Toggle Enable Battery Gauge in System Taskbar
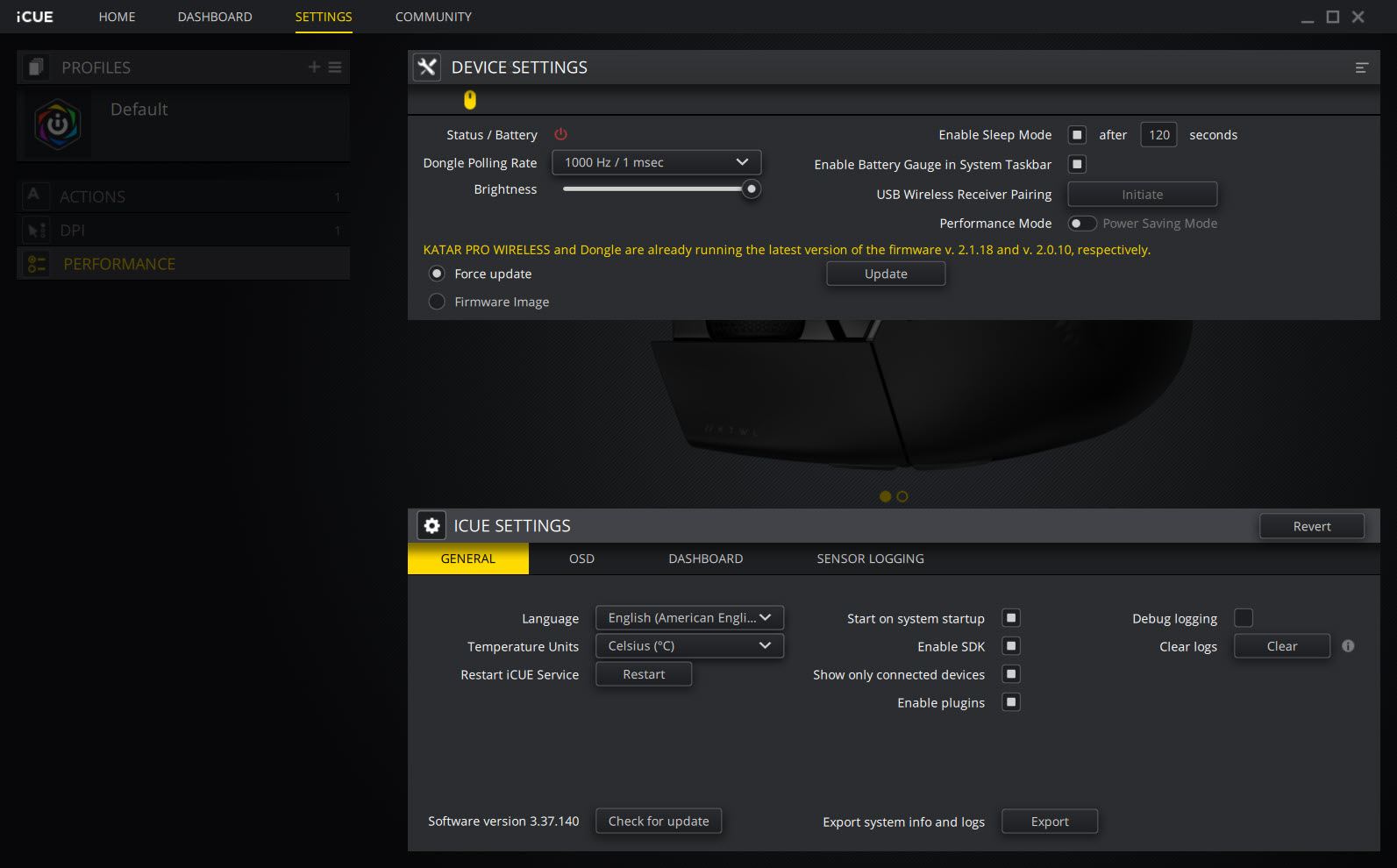Image resolution: width=1397 pixels, height=868 pixels. [1077, 164]
